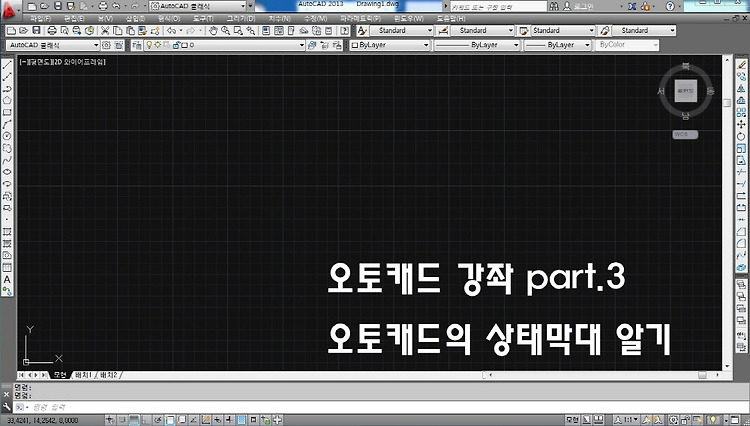The image size is (750, 426).
Task: Click Cut scissors icon in standard toolbar
Action: coord(105,31)
